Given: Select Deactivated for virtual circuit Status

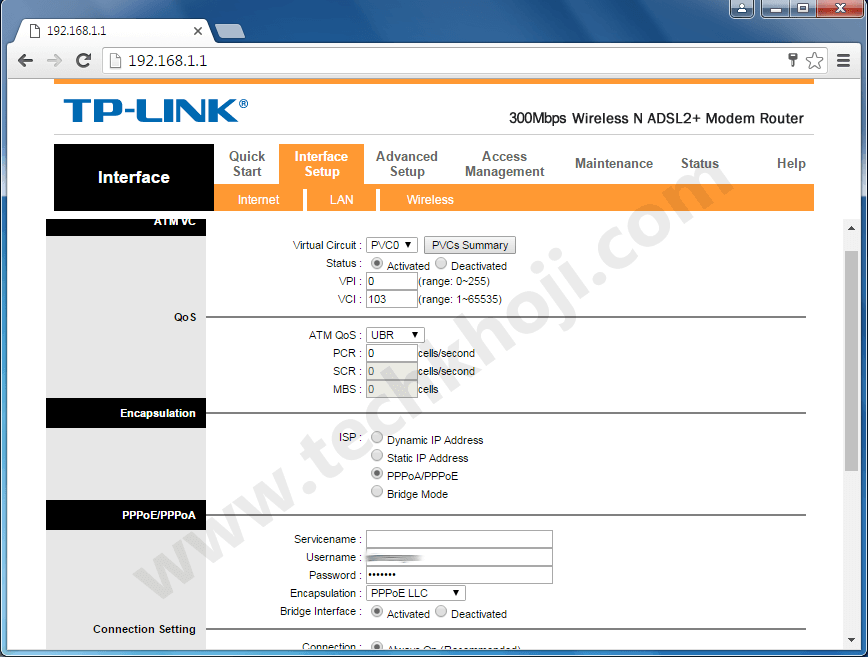Looking at the screenshot, I should [441, 263].
